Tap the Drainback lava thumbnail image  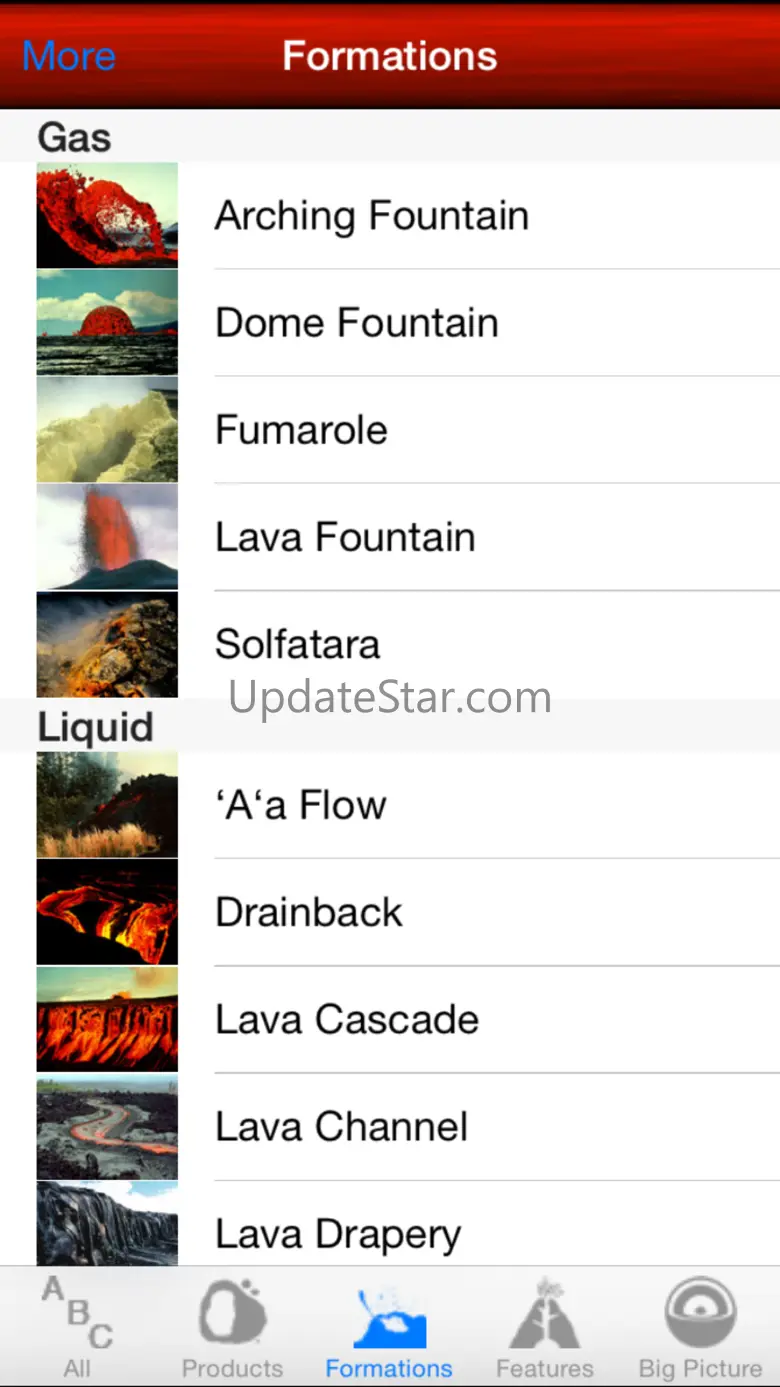click(x=107, y=912)
